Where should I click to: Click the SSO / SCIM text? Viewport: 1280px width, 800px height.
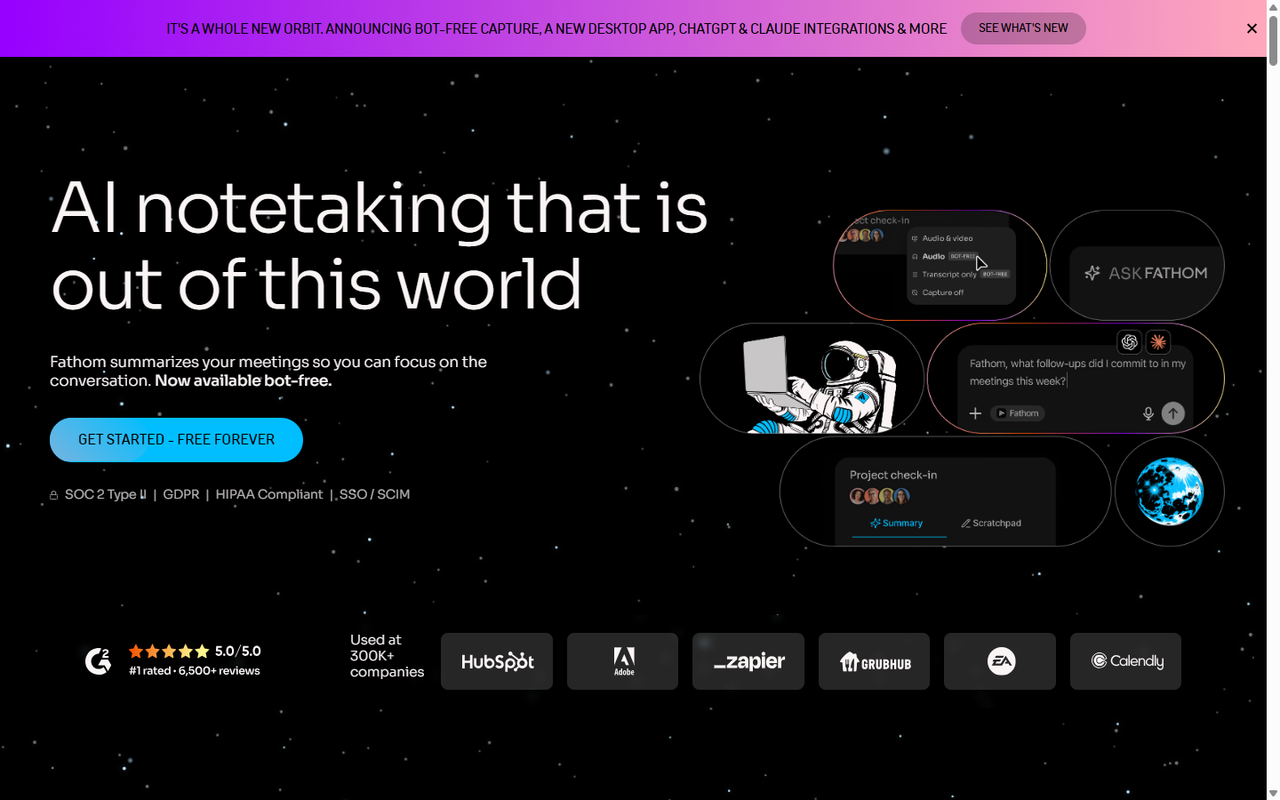pyautogui.click(x=374, y=494)
